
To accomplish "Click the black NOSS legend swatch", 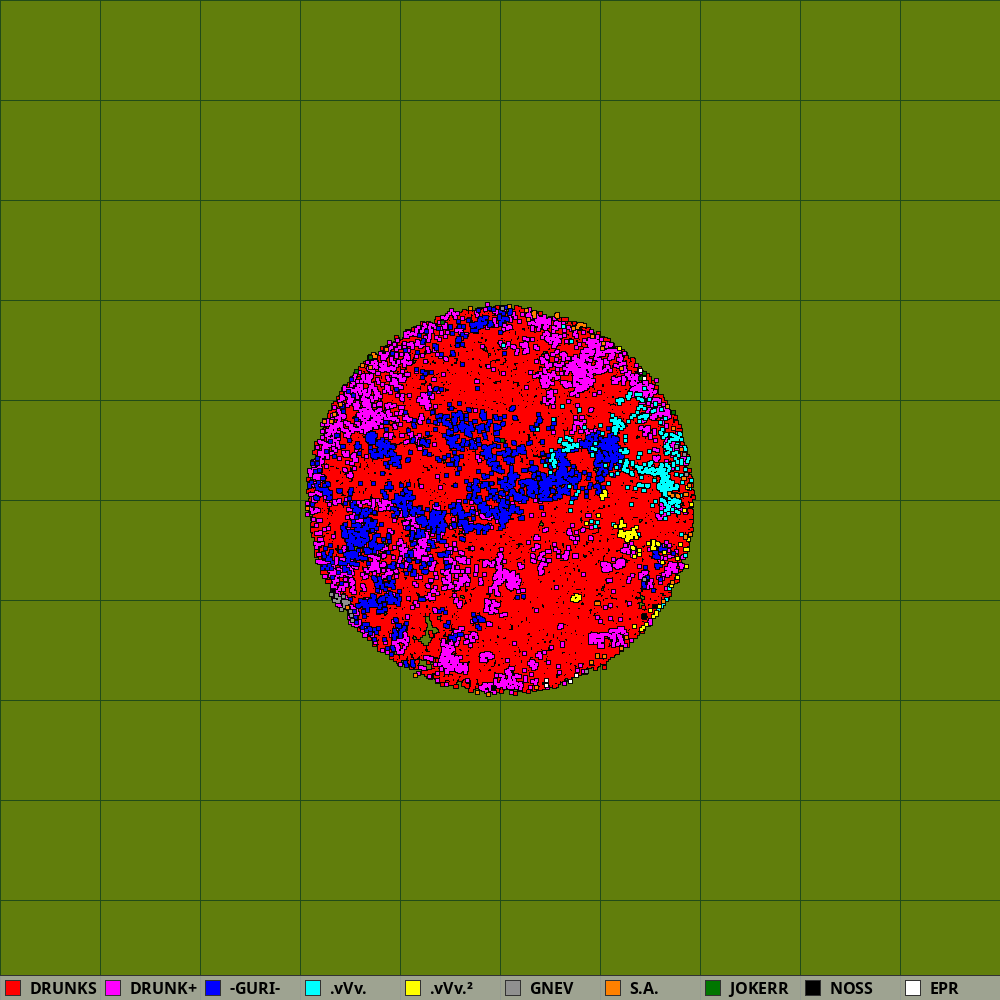I will pos(813,988).
